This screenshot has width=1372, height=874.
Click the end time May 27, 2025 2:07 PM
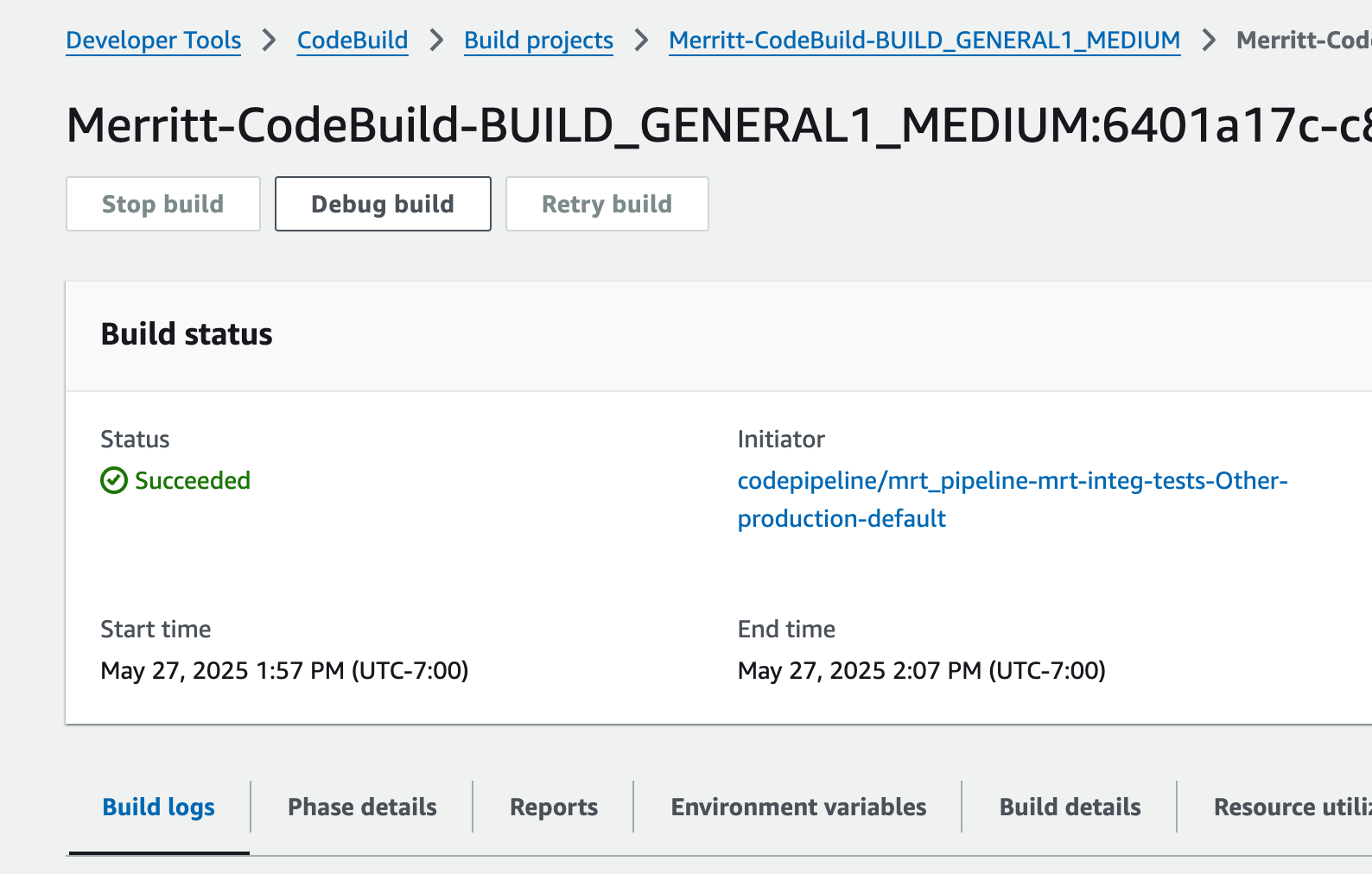pos(922,671)
